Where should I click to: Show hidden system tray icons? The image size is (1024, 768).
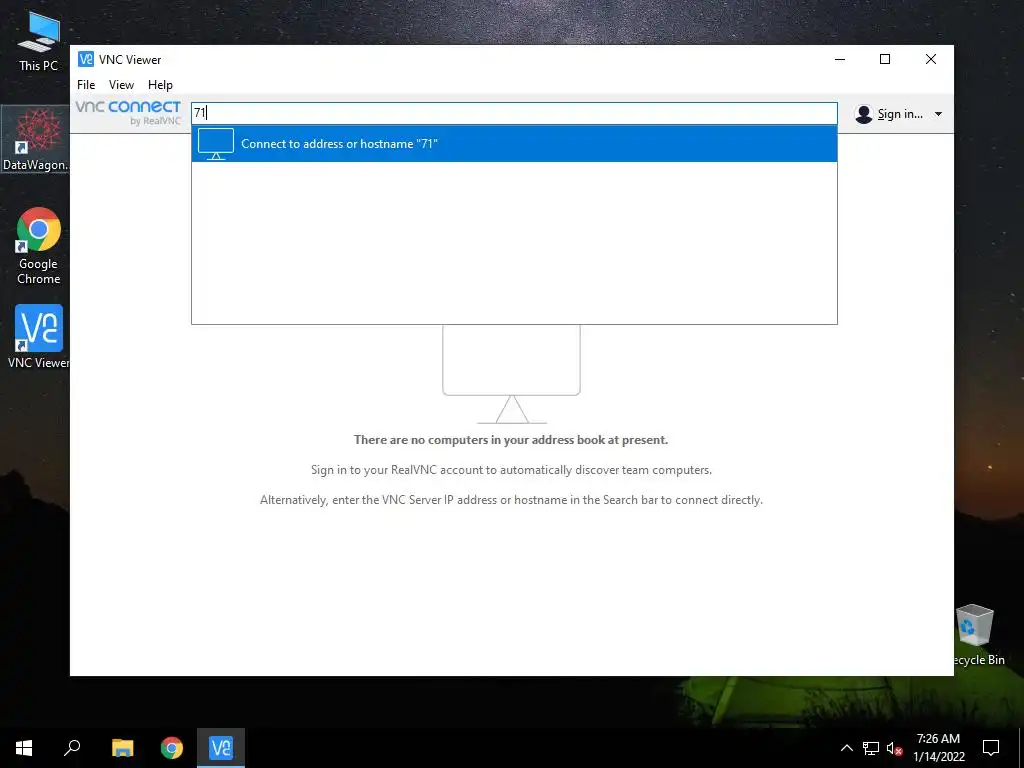click(846, 748)
